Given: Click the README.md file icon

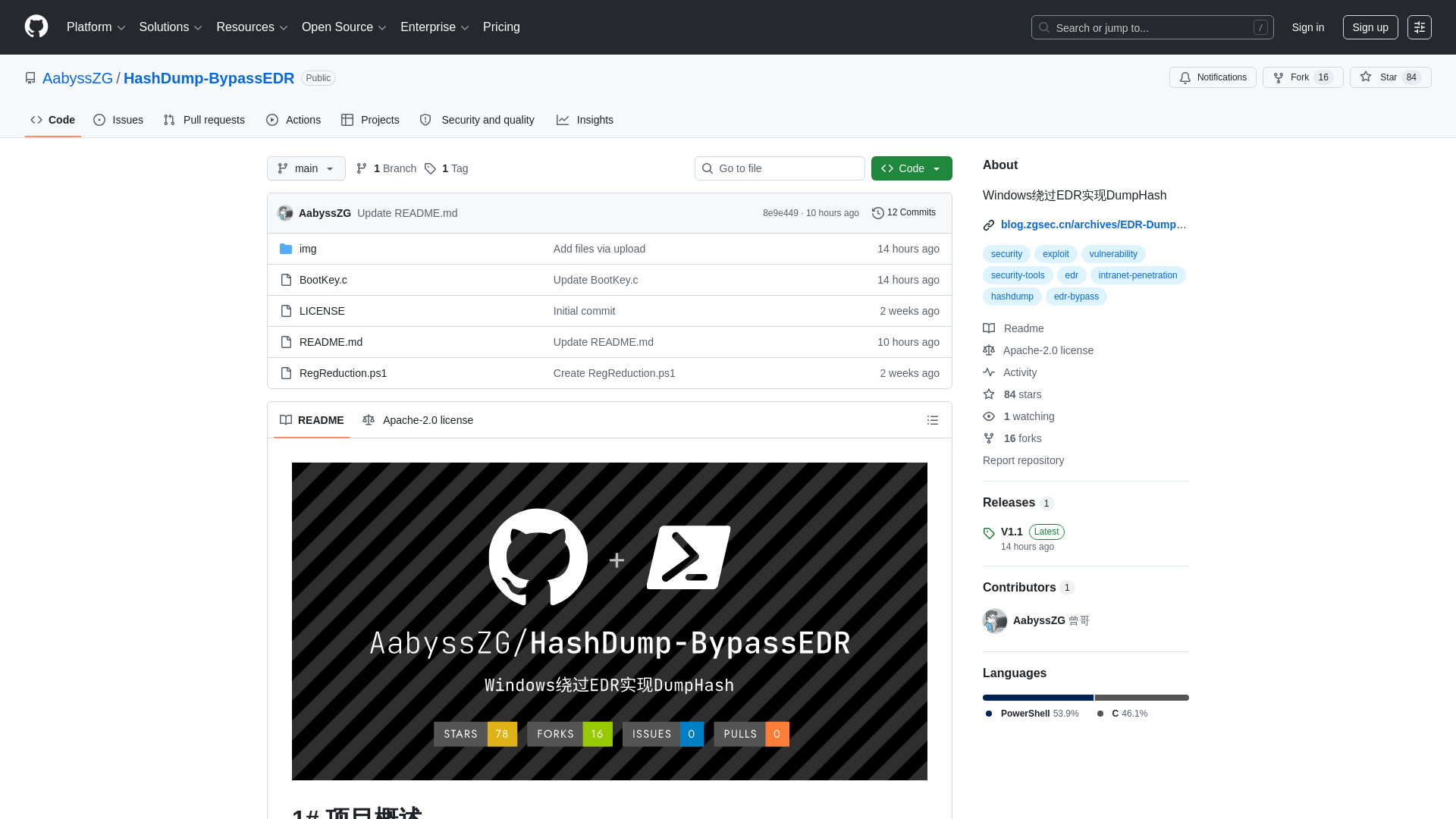Looking at the screenshot, I should (x=286, y=342).
